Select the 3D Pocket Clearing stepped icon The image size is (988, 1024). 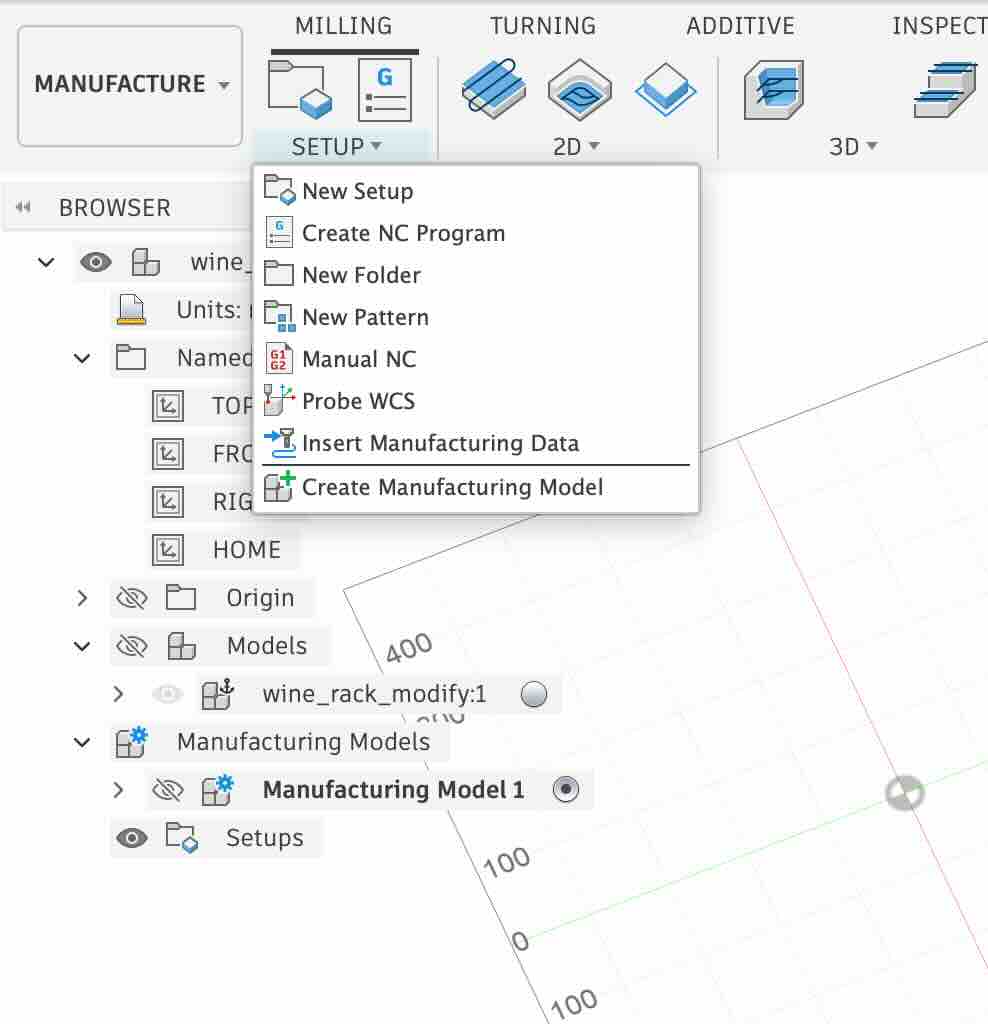coord(946,89)
